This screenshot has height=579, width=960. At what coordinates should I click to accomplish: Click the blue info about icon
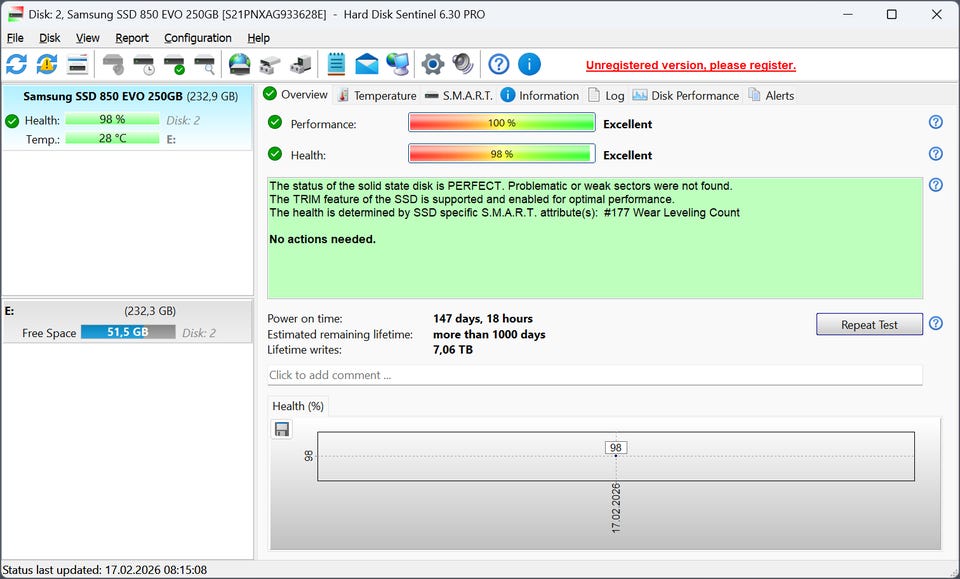[x=529, y=65]
